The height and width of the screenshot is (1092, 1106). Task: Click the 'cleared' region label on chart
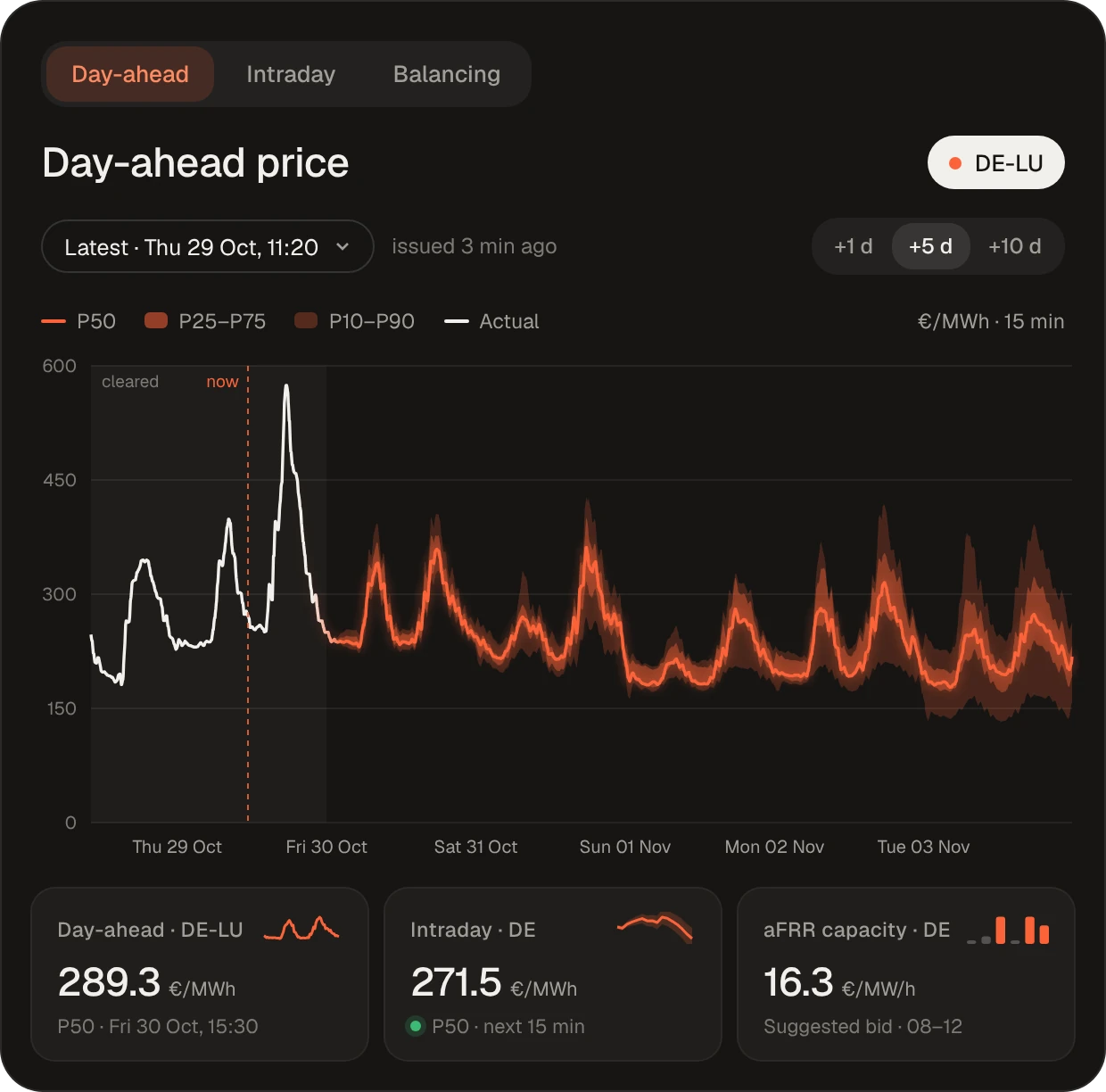[130, 382]
